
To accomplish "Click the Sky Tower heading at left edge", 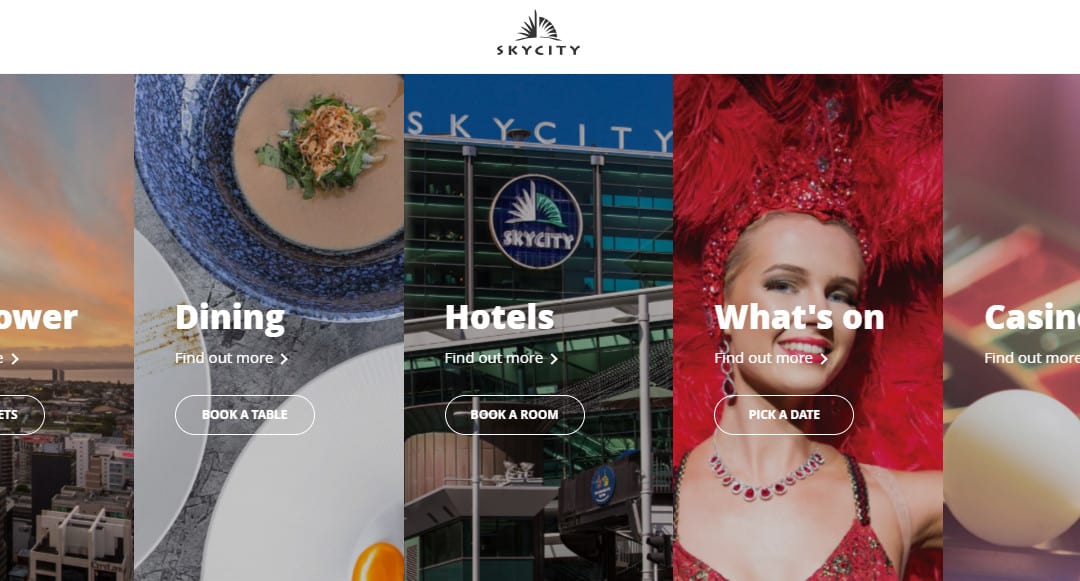I will [39, 317].
